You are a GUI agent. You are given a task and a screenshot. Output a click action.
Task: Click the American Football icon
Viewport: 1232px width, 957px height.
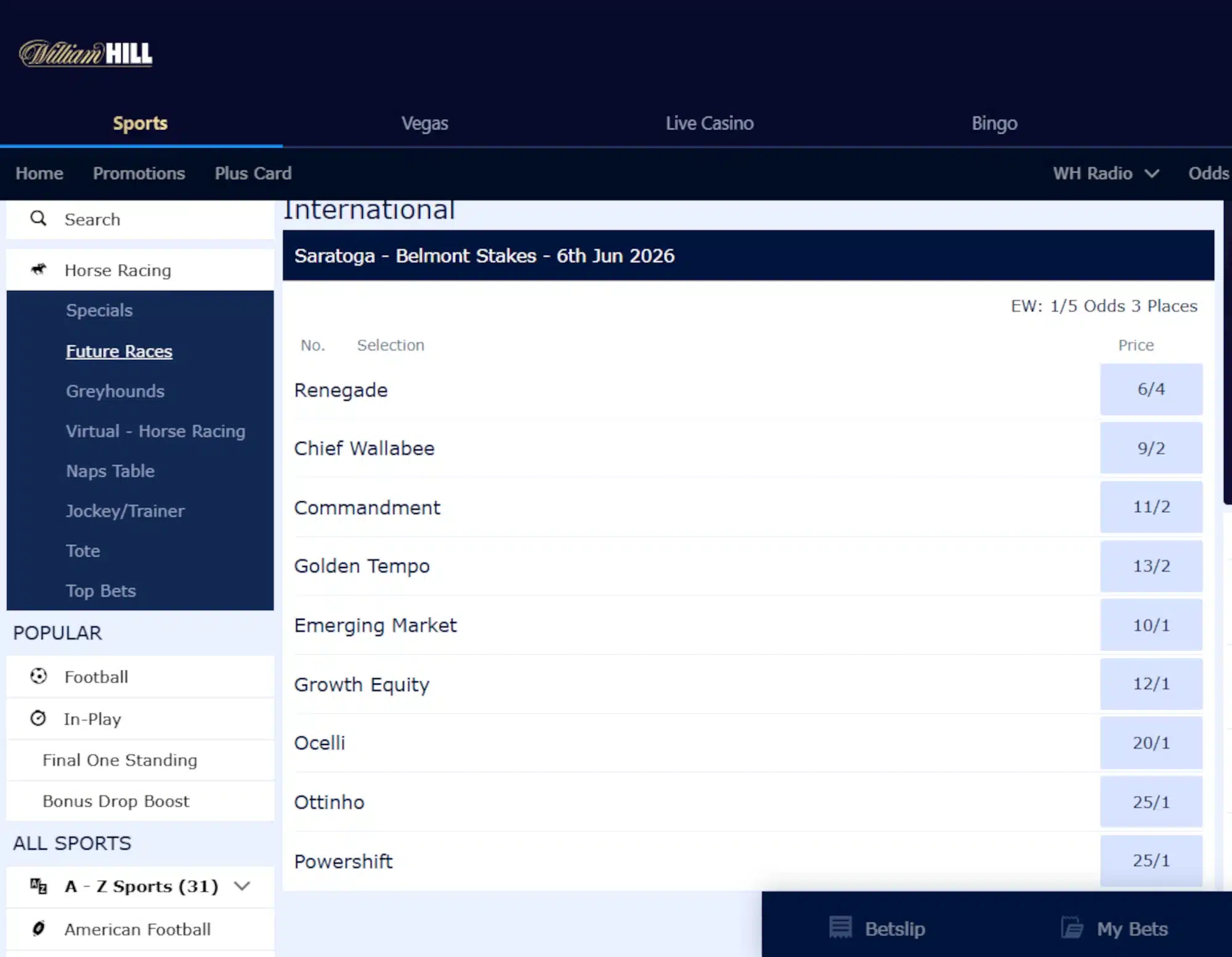point(38,928)
